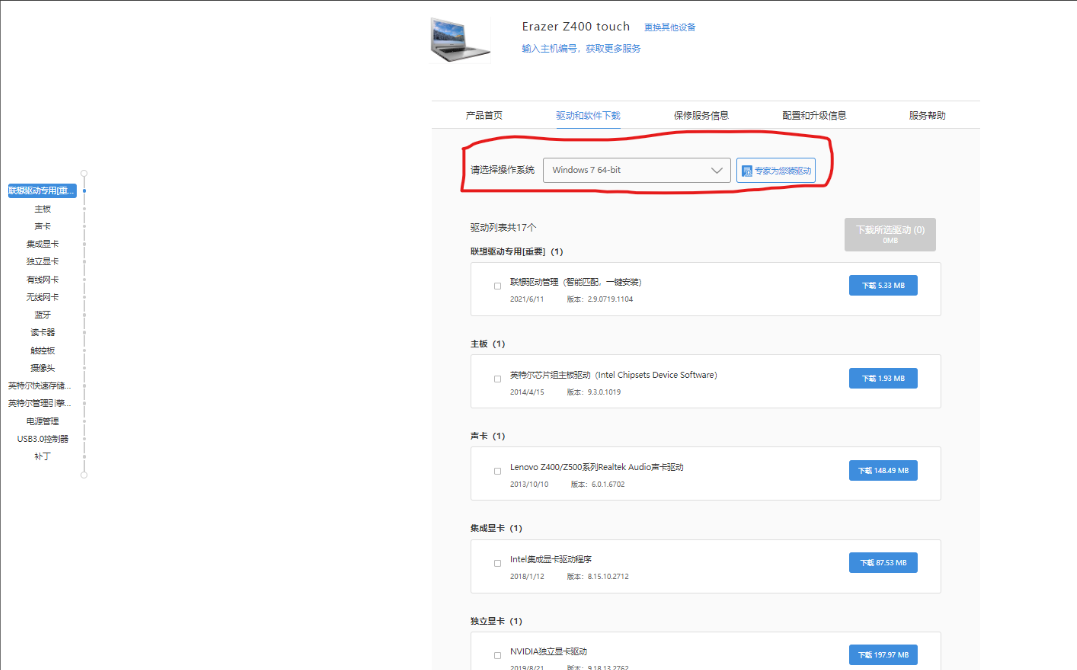The image size is (1077, 670).
Task: Jump to 声卡 in the sidebar
Action: click(42, 226)
